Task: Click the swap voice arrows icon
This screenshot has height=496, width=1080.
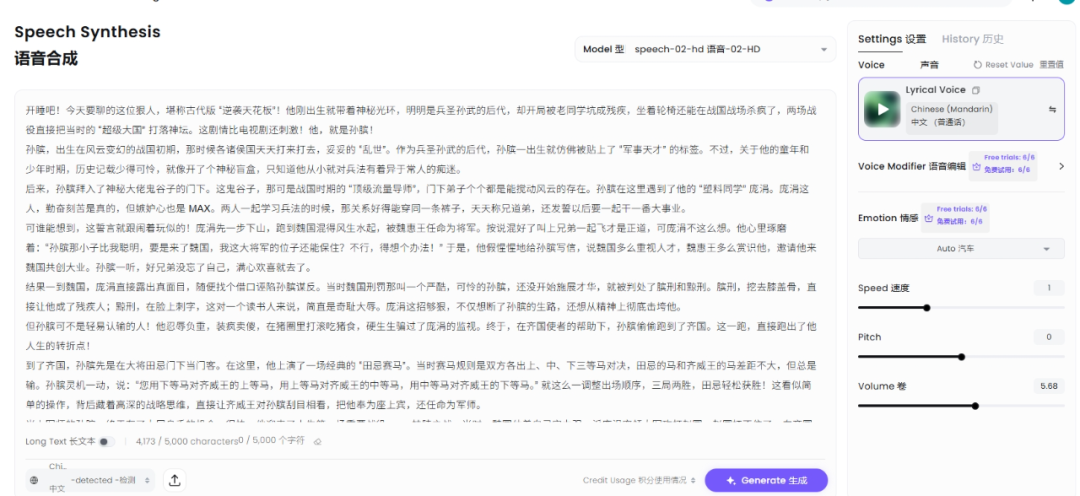Action: pyautogui.click(x=1051, y=110)
